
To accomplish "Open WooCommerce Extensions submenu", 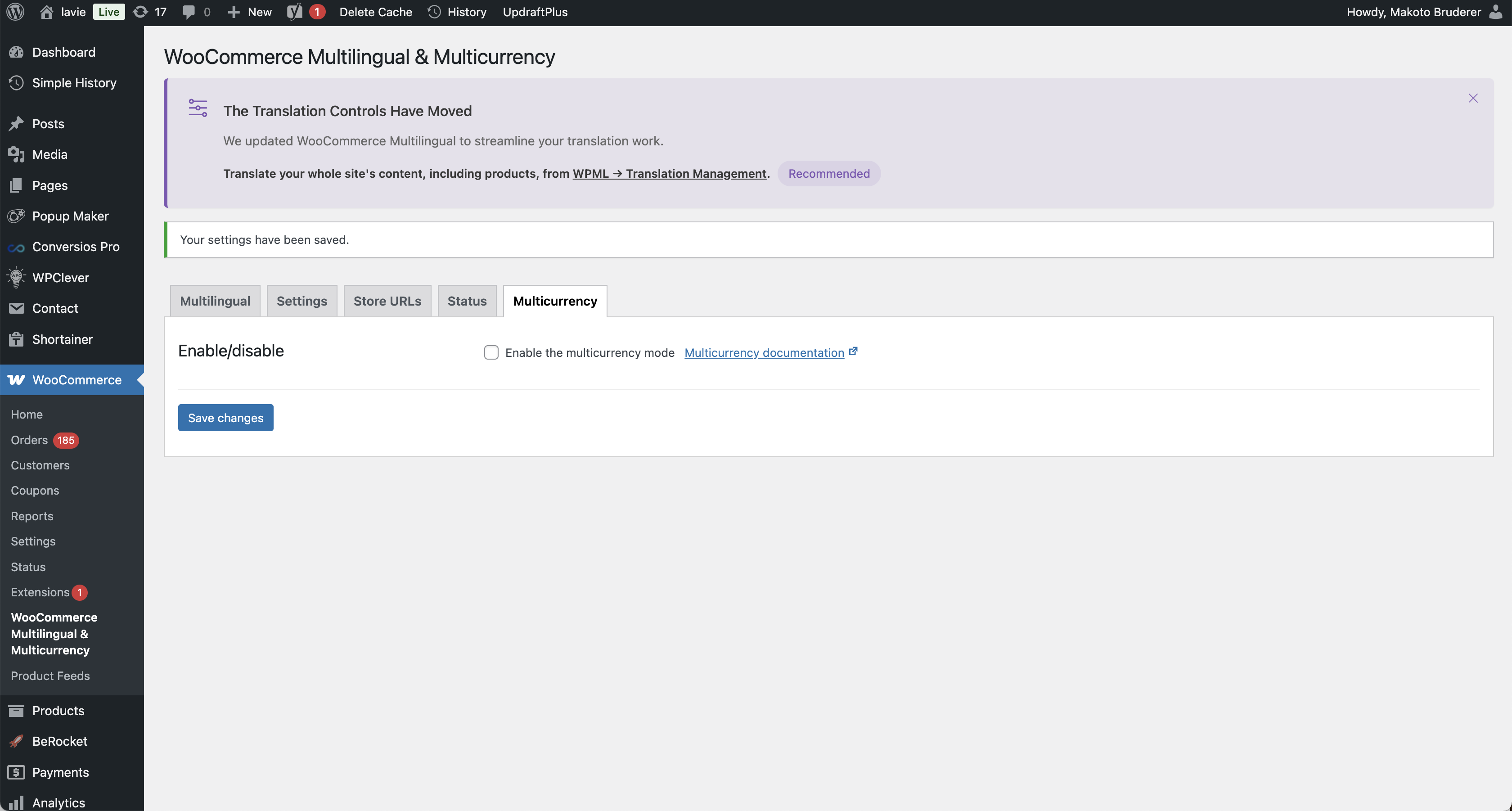I will (x=40, y=592).
